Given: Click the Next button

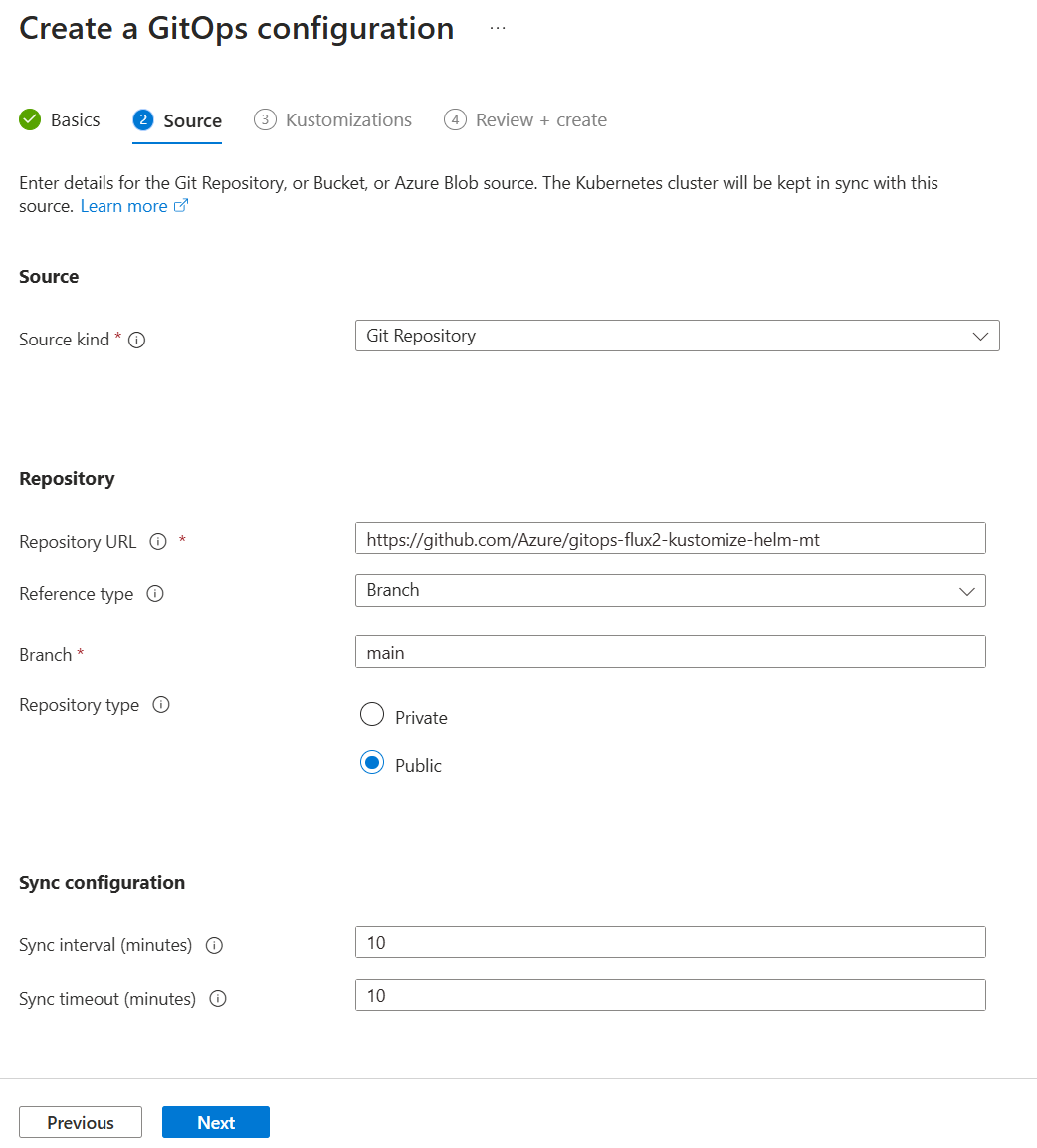Looking at the screenshot, I should click(x=215, y=1122).
